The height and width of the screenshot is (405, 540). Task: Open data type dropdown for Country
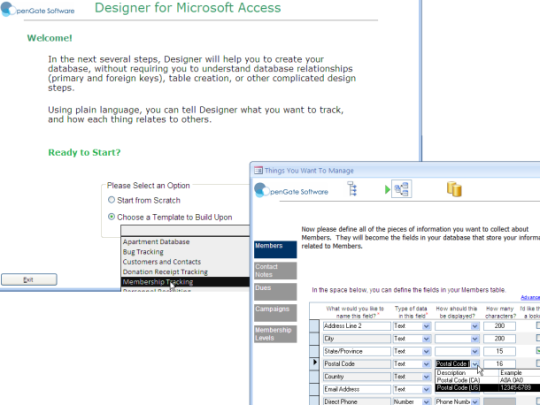click(426, 377)
